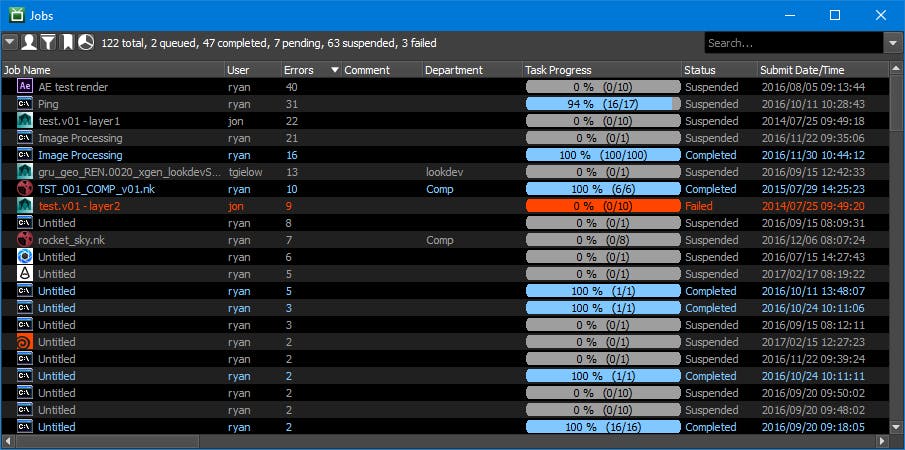
Task: Sort by the User column header
Action: pyautogui.click(x=253, y=70)
